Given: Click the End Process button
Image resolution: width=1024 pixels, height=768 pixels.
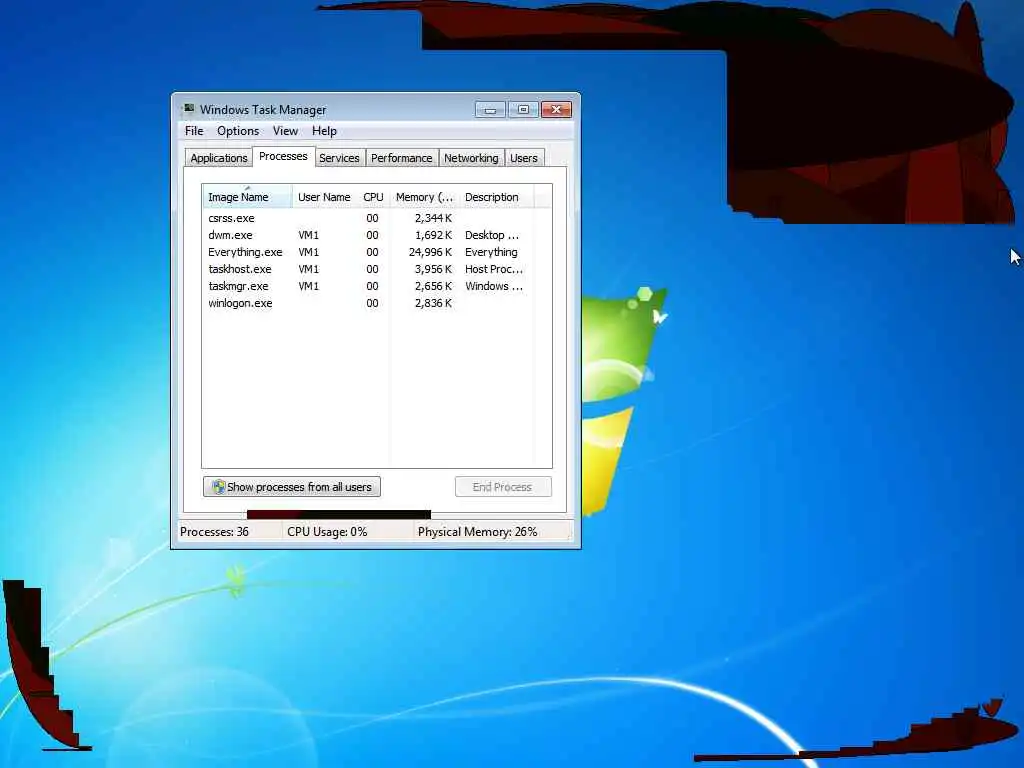Looking at the screenshot, I should (503, 487).
